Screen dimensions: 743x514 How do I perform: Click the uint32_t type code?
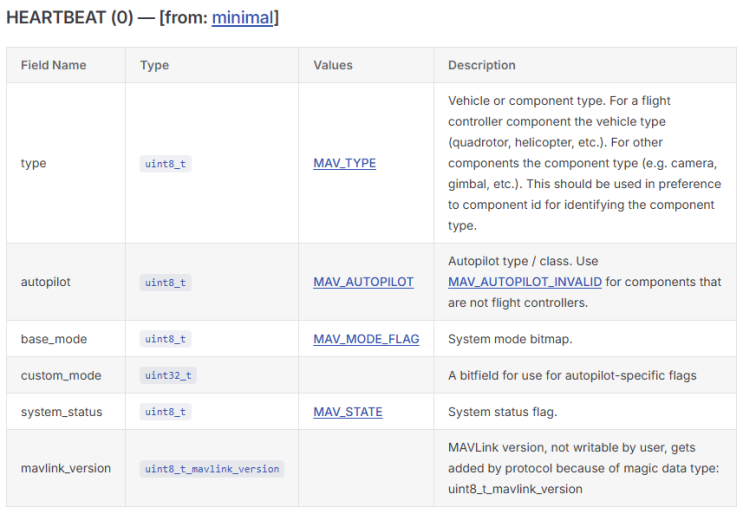point(168,376)
